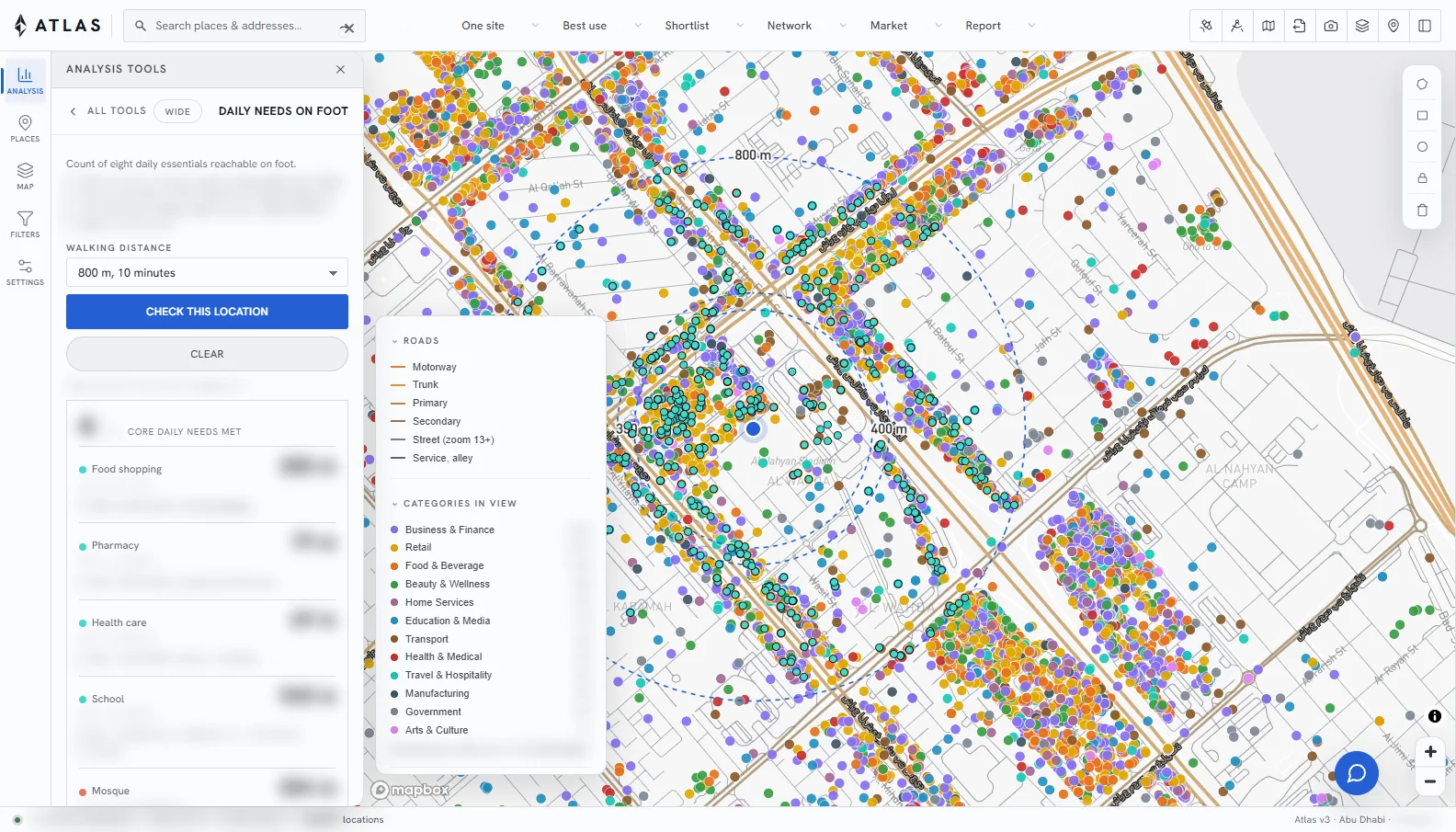Screen dimensions: 1456x832
Task: Toggle Food & Beverage category in legend
Action: [444, 565]
